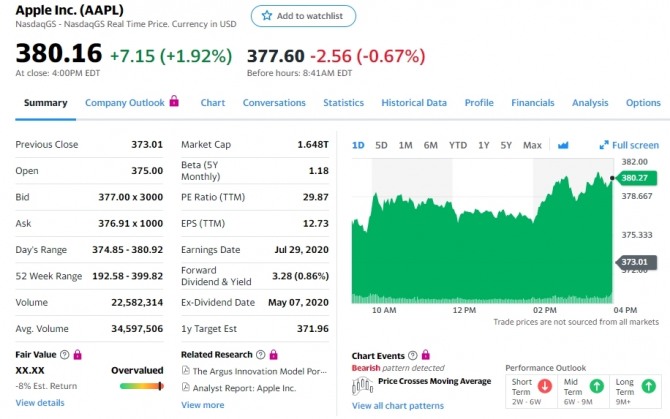Click the Long Term green up arrow

point(650,385)
